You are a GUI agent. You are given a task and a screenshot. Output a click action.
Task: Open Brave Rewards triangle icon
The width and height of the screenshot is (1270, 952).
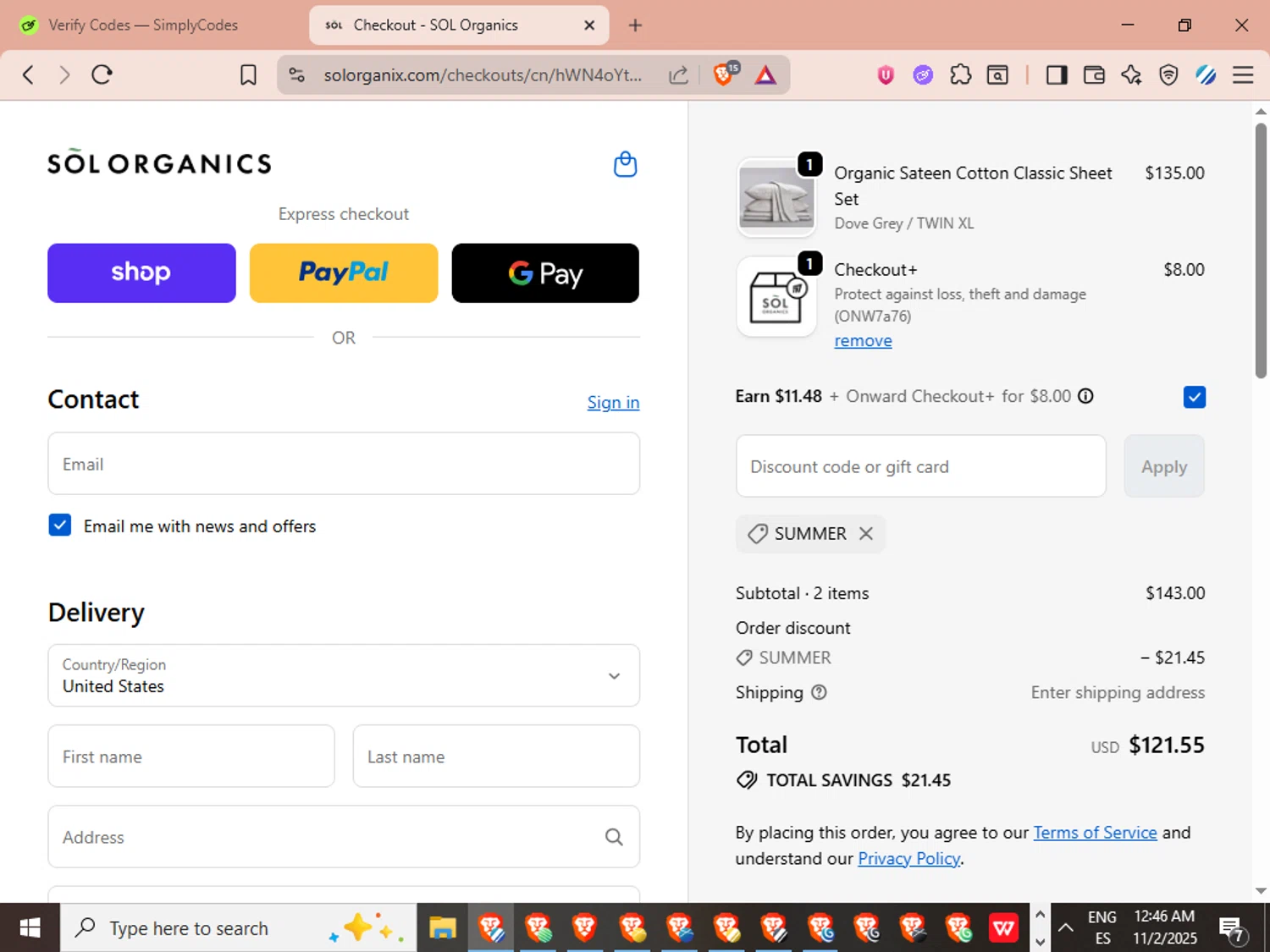[765, 74]
